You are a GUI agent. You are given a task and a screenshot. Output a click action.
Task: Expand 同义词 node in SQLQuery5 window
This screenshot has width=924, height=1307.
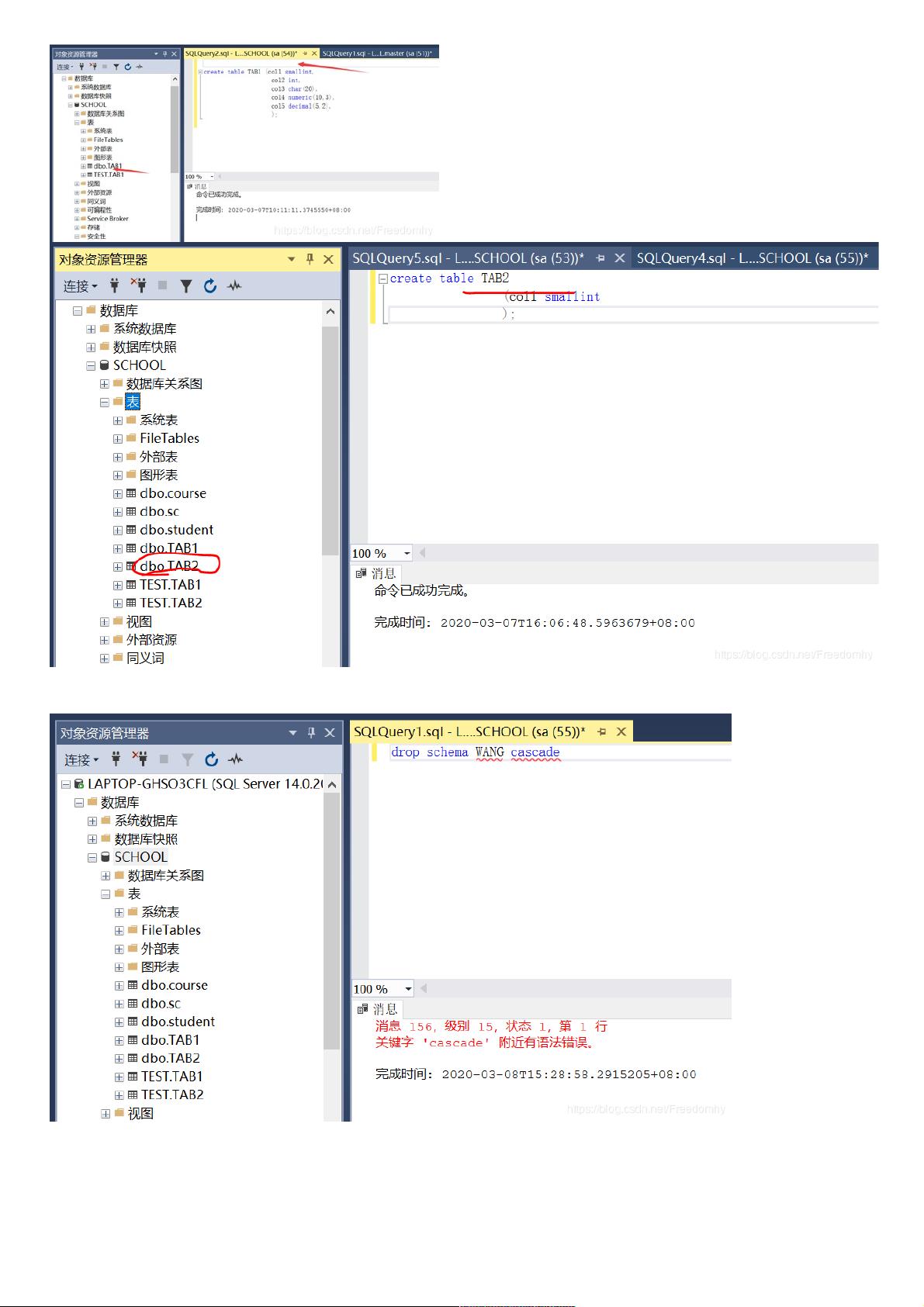[x=104, y=658]
